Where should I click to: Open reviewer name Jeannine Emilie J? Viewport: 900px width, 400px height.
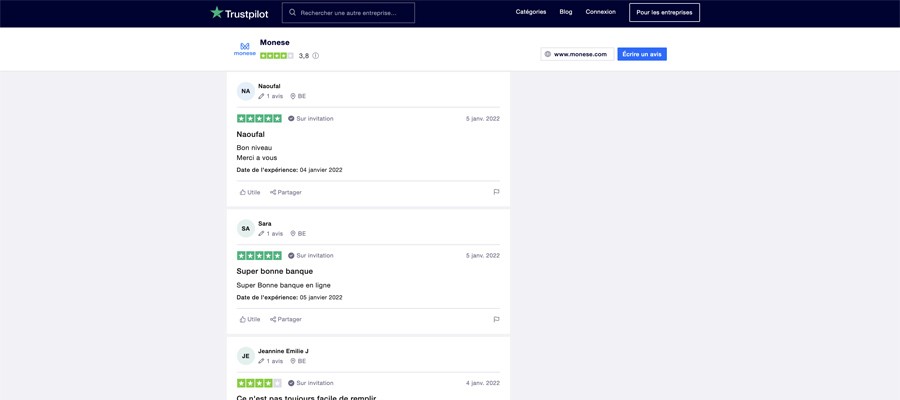point(284,351)
